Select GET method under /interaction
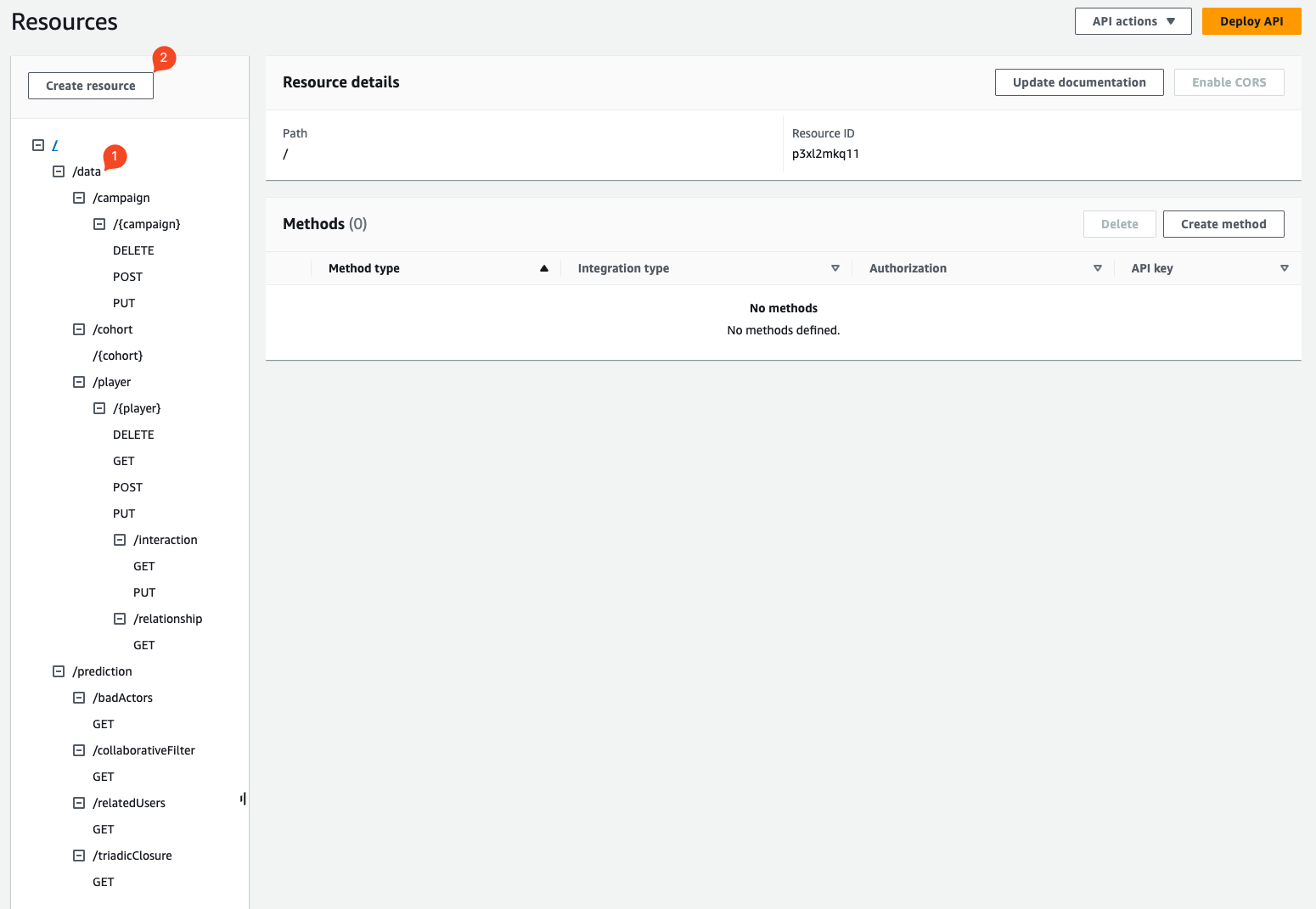 144,566
